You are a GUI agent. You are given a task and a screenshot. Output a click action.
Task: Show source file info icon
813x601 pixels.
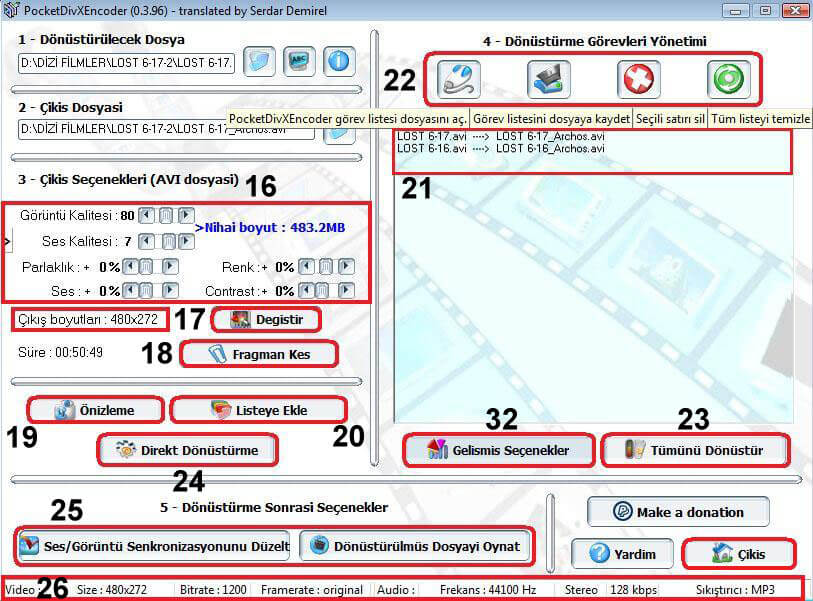tap(338, 62)
